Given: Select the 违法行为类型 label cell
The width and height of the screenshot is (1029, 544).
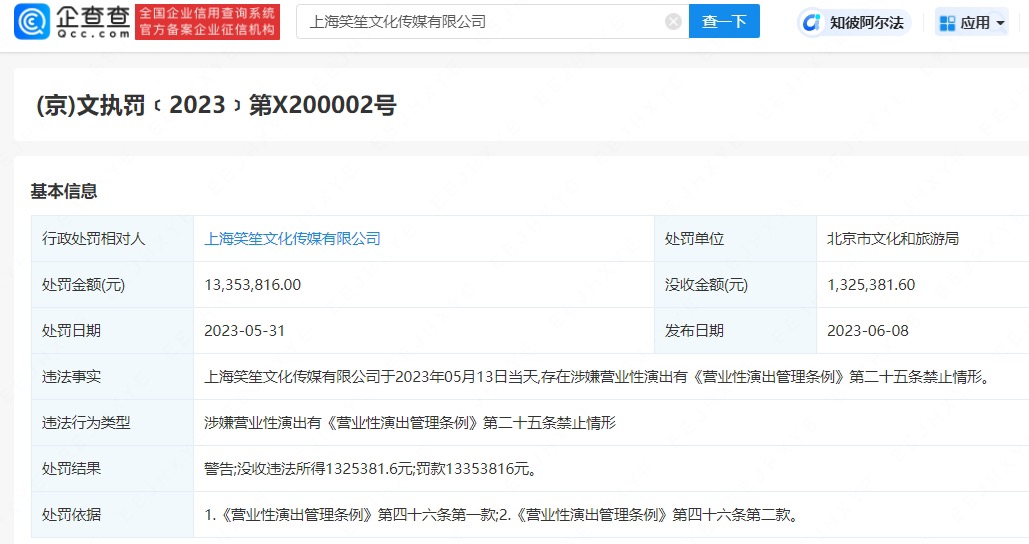Looking at the screenshot, I should [112, 422].
